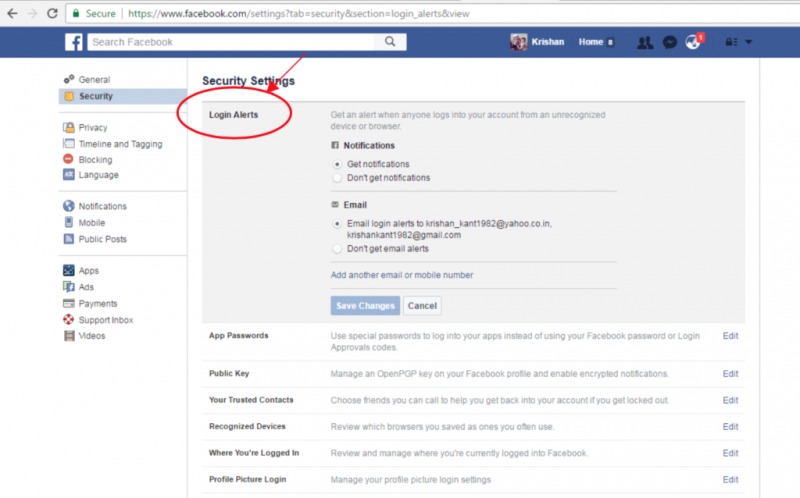Click the Facebook logo icon

(73, 42)
